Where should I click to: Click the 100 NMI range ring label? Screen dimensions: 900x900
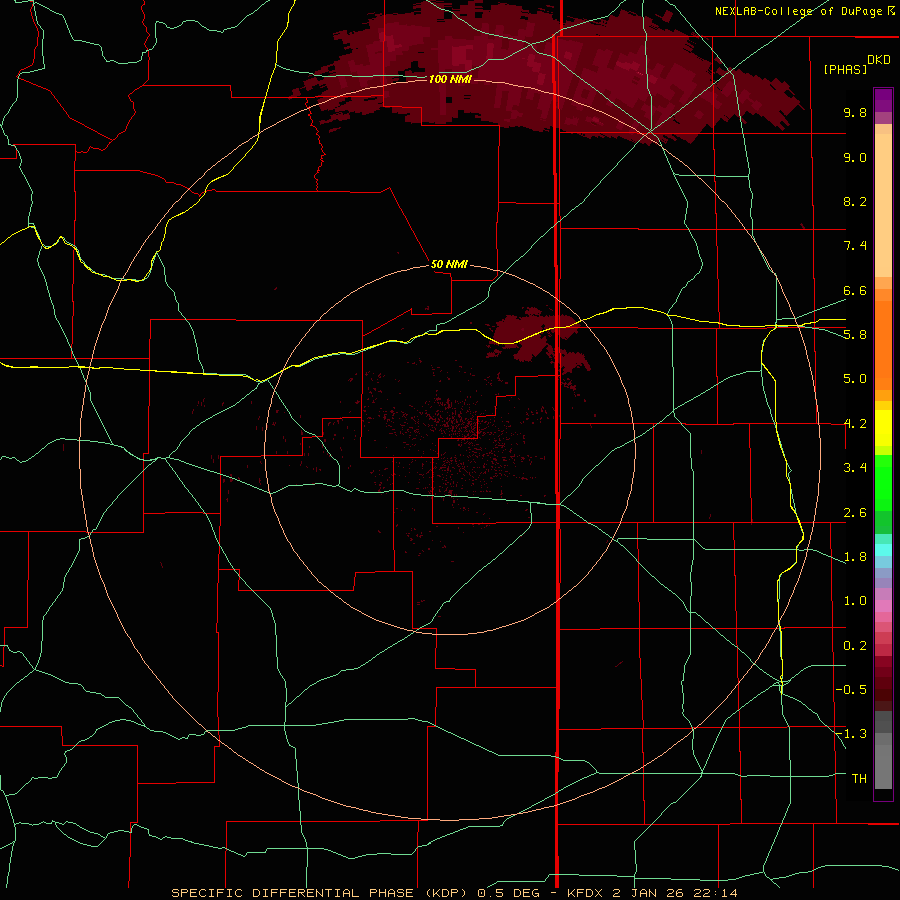pyautogui.click(x=450, y=79)
